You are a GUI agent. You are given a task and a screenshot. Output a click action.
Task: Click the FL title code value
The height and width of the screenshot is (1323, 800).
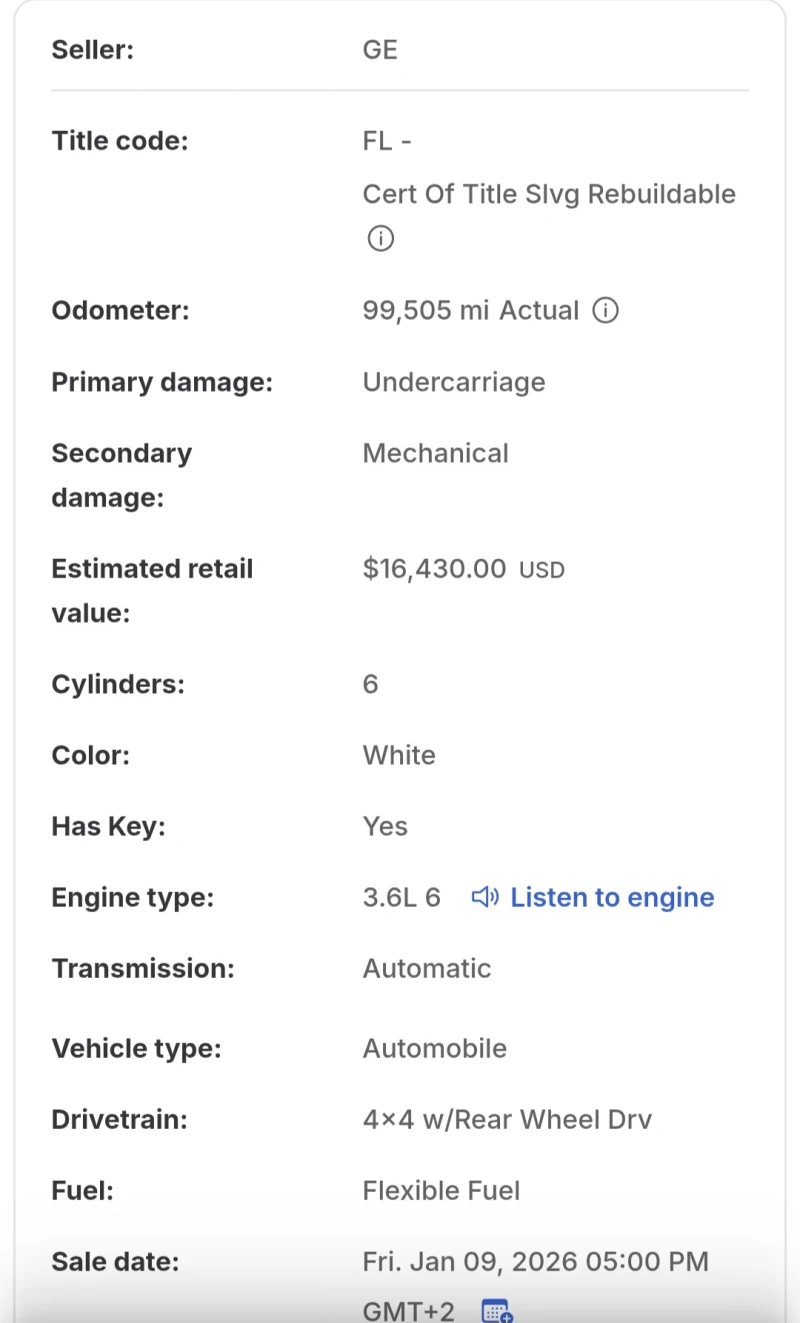[x=386, y=141]
